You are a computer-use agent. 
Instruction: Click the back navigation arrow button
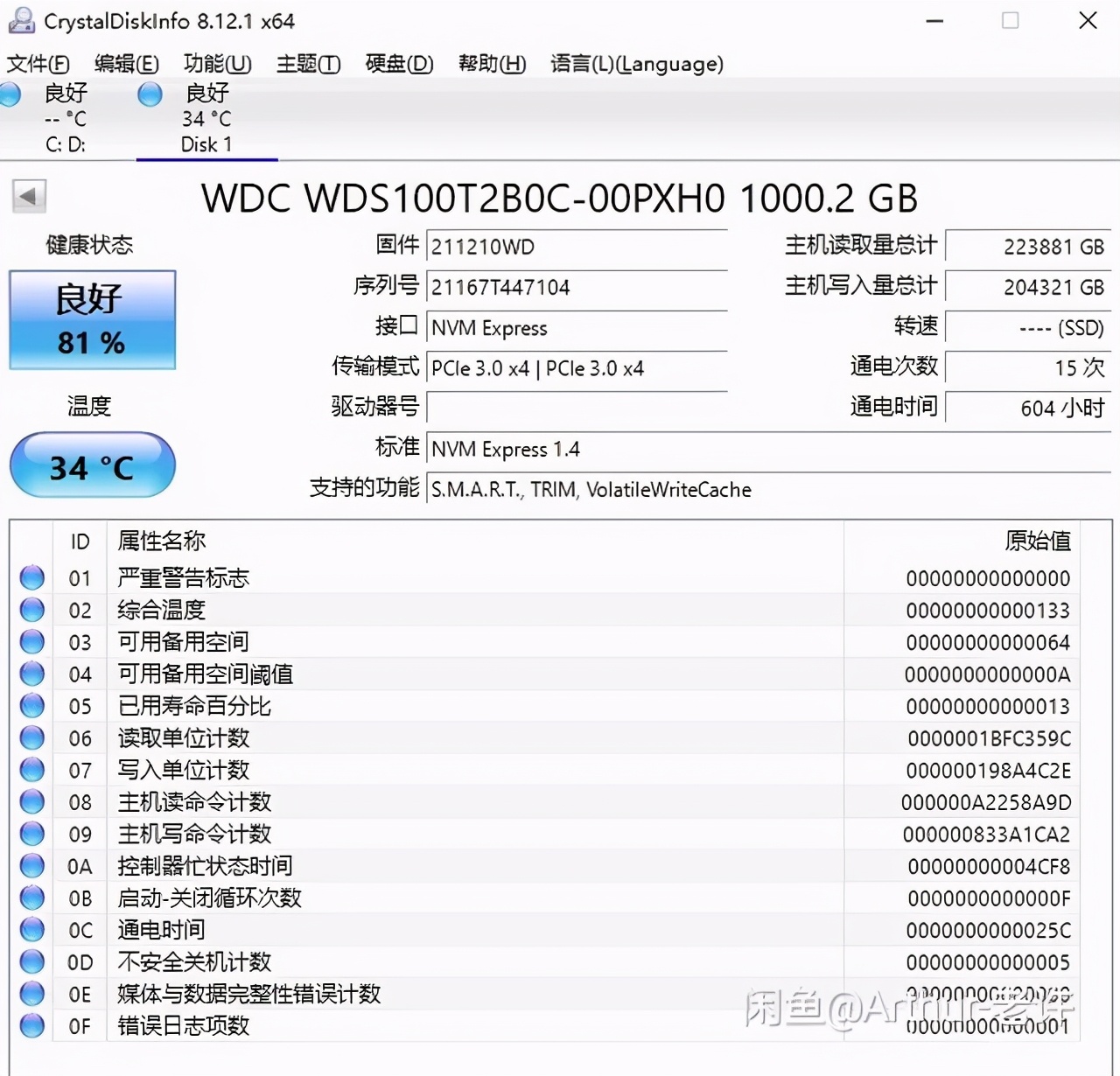pyautogui.click(x=28, y=196)
